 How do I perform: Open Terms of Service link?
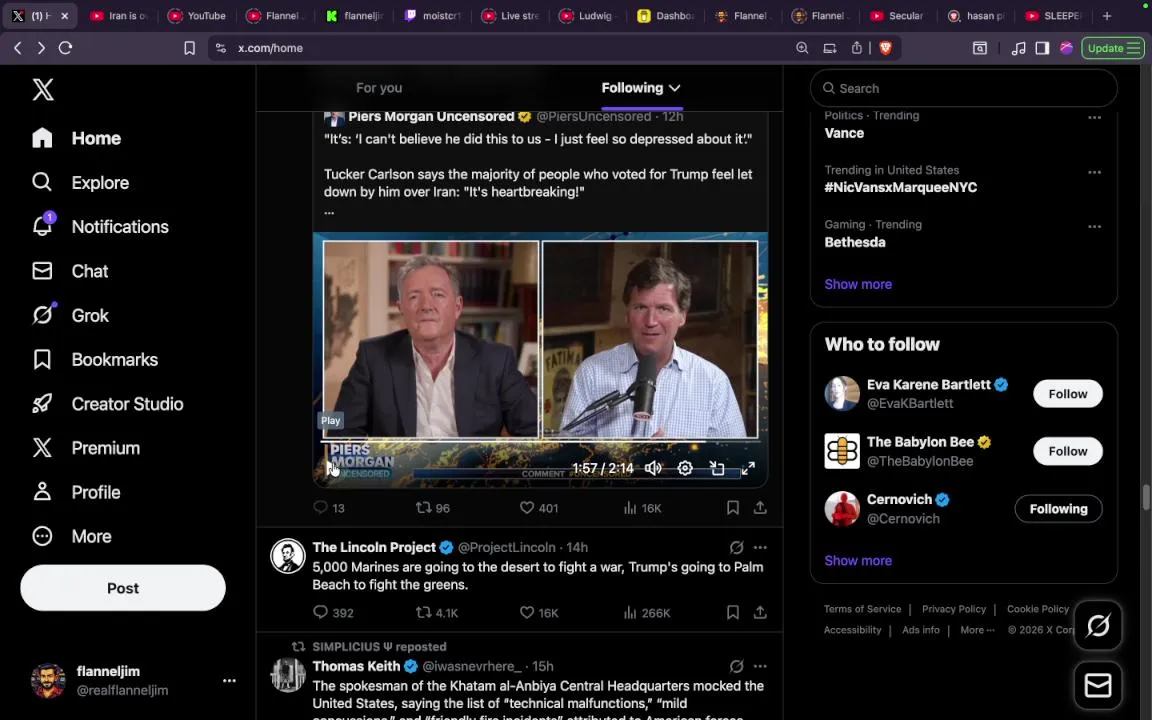click(862, 609)
